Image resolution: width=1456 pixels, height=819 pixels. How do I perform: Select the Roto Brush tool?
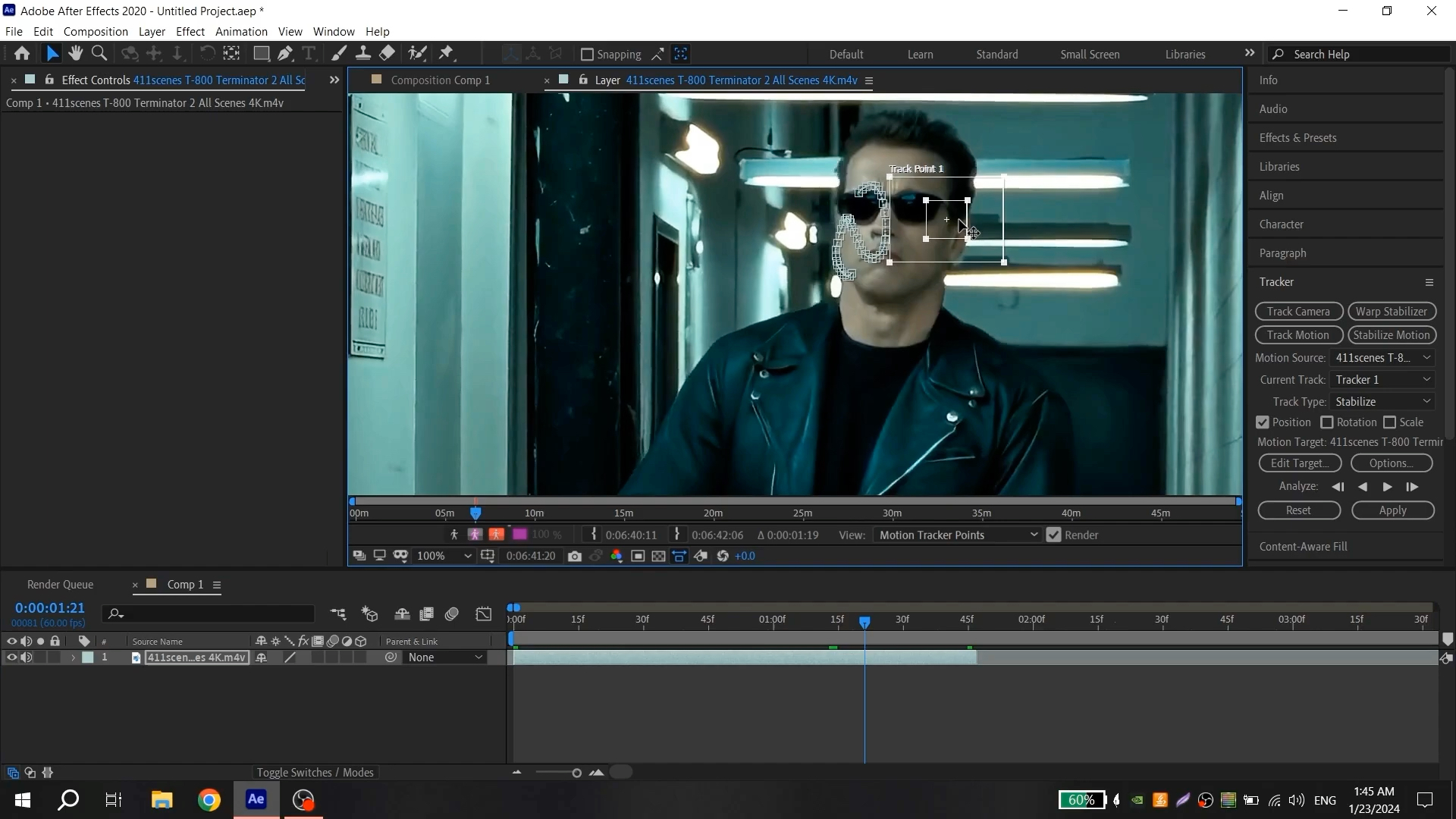(417, 54)
